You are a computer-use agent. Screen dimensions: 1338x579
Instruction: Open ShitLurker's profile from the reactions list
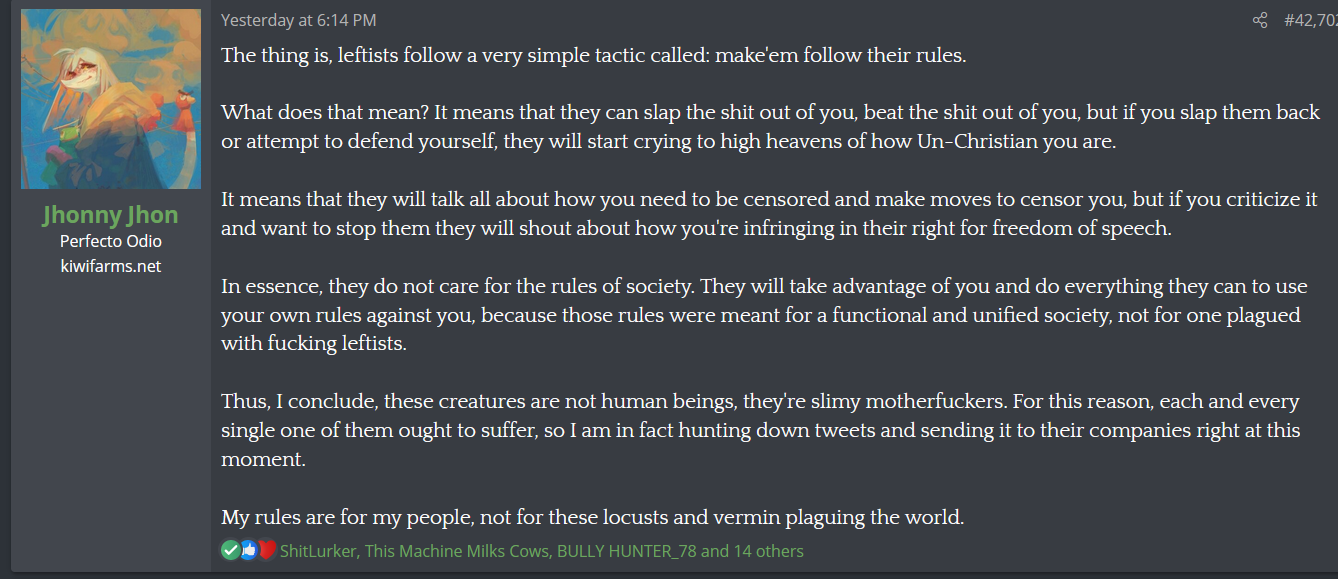click(x=318, y=551)
